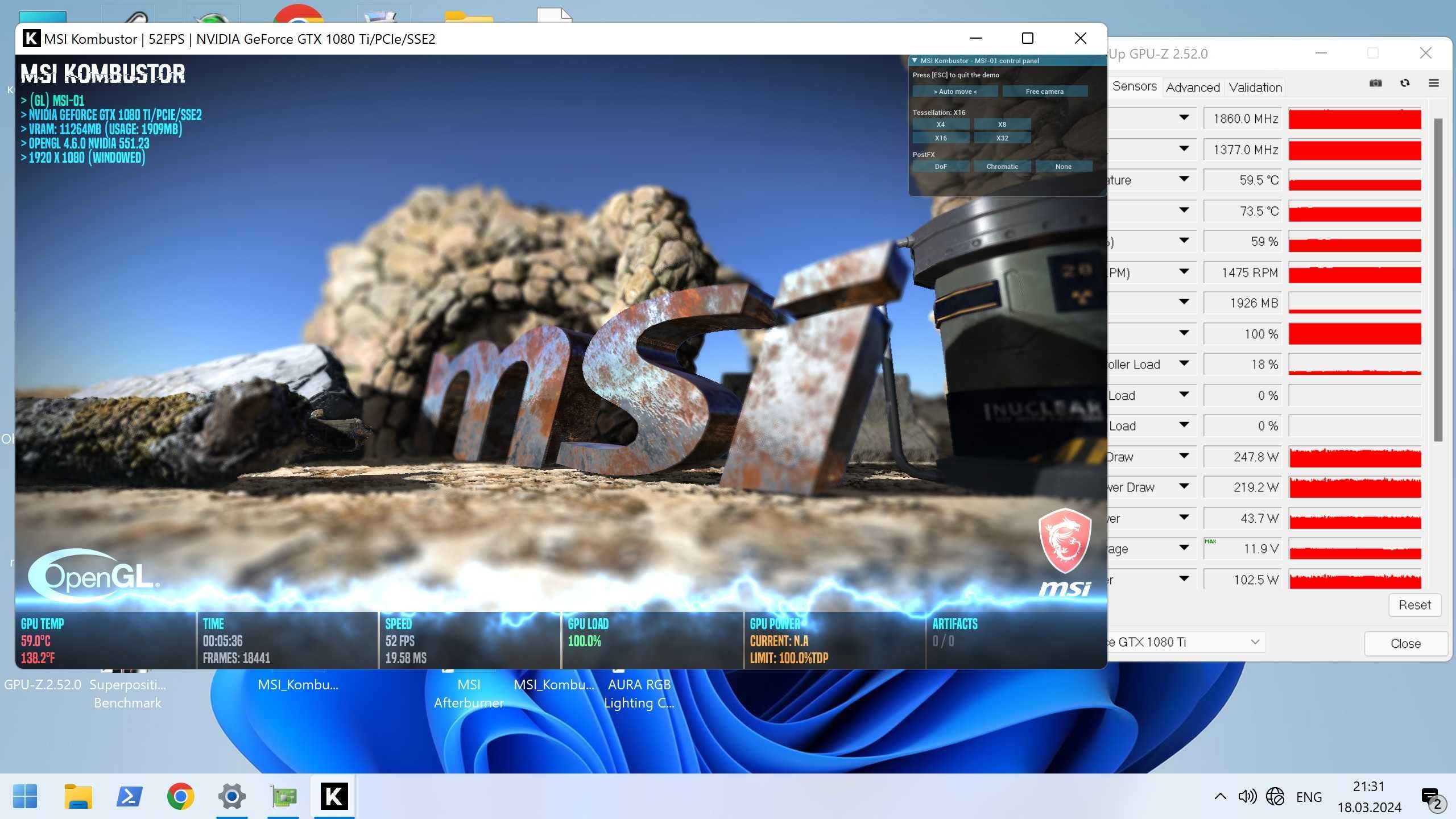Set tessellation to X4
The width and height of the screenshot is (1456, 819).
[941, 124]
